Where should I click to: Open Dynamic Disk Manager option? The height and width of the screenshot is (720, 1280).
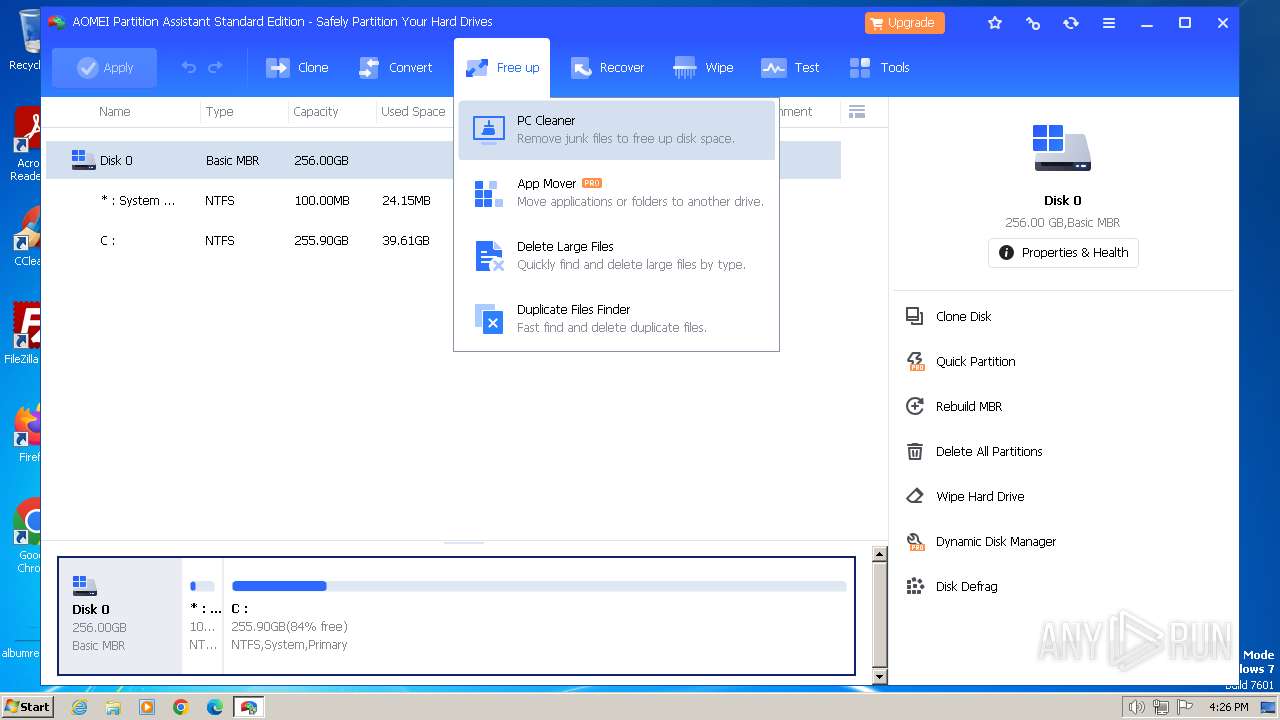pos(996,541)
